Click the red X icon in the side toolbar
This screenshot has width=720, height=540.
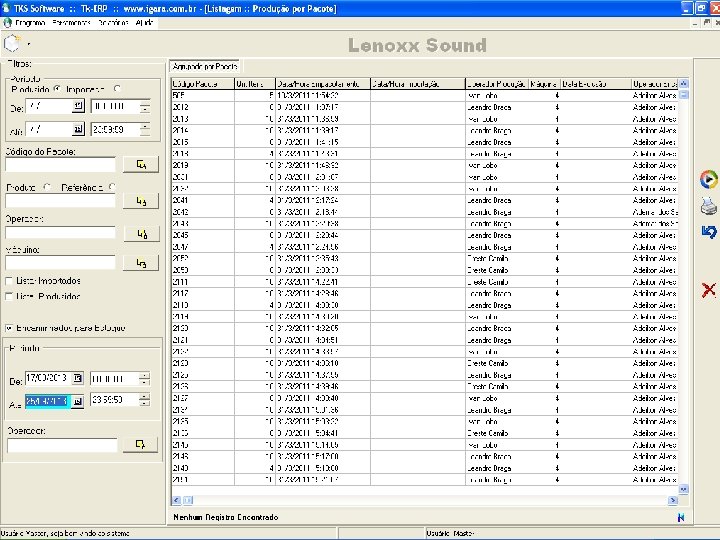click(x=709, y=290)
